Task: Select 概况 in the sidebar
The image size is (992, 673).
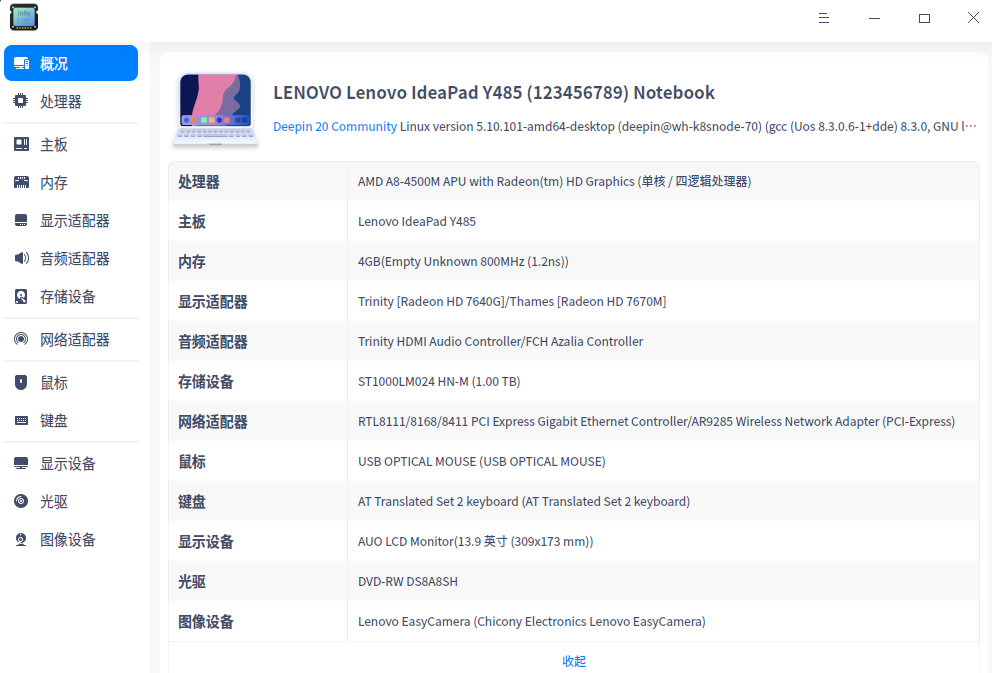Action: (71, 63)
